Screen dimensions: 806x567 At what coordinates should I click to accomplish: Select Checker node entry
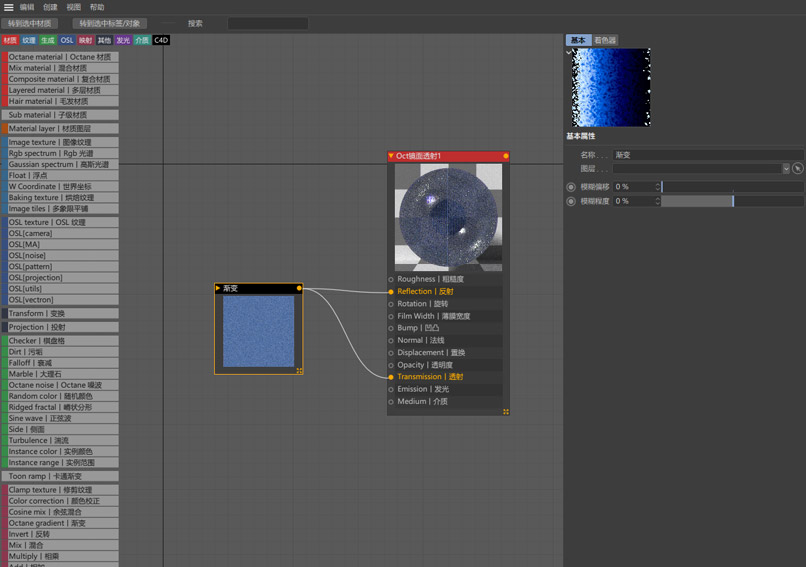click(60, 341)
